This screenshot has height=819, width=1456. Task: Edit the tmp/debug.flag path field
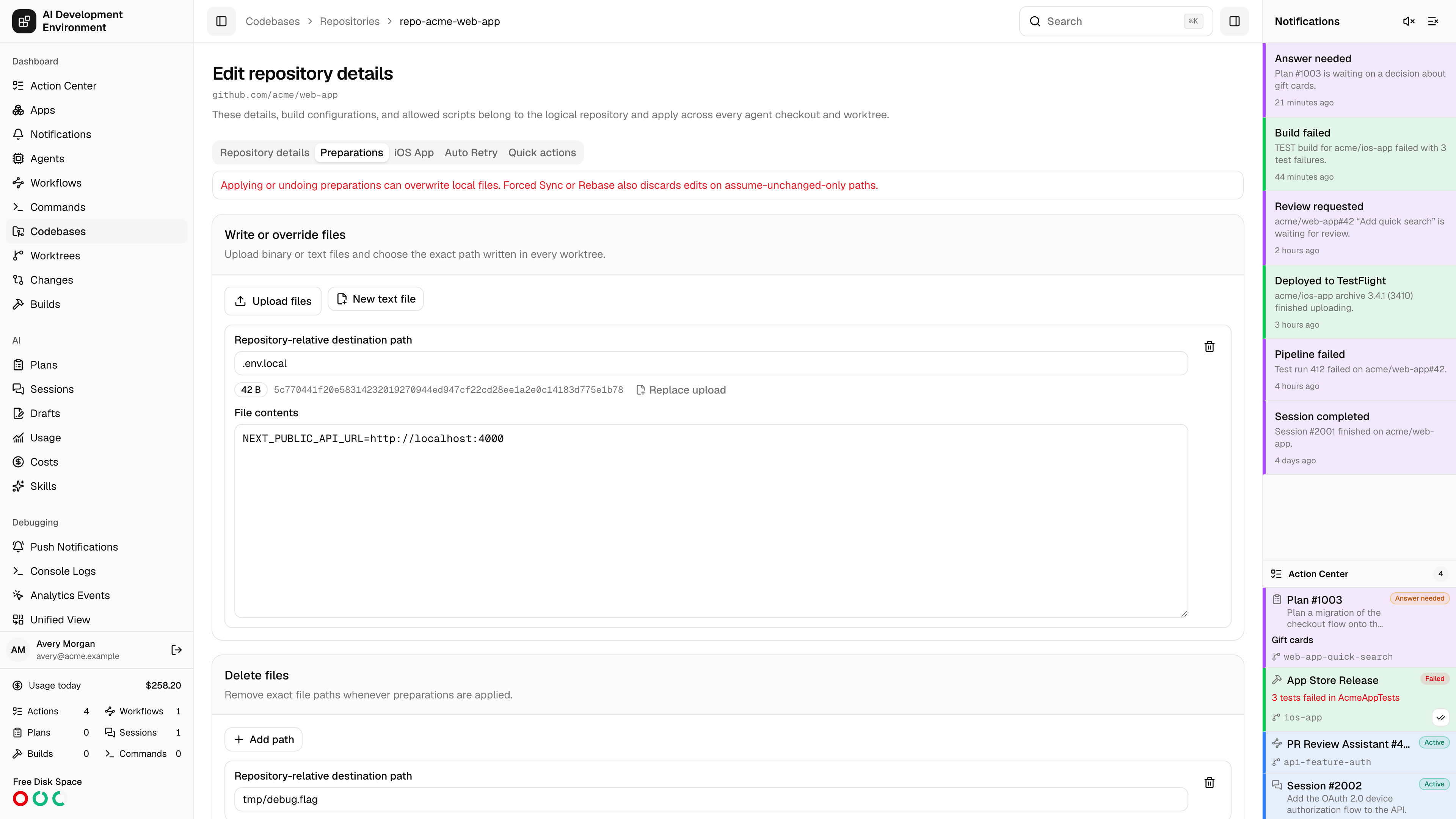[x=711, y=800]
